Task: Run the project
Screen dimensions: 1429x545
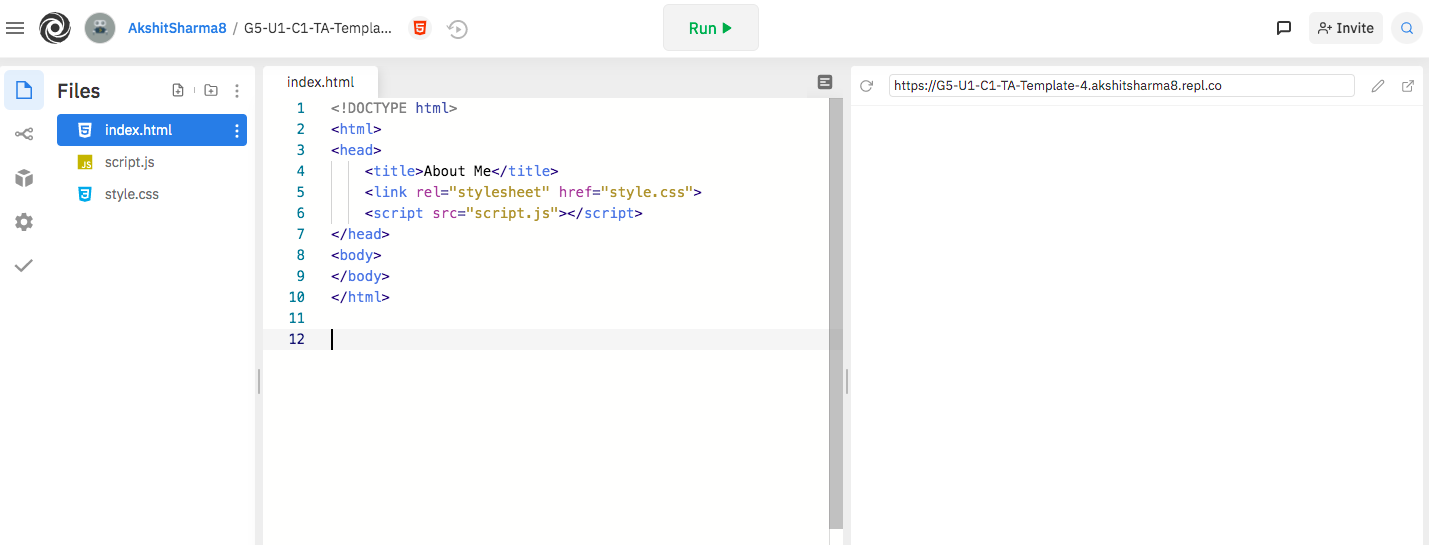Action: pyautogui.click(x=711, y=28)
